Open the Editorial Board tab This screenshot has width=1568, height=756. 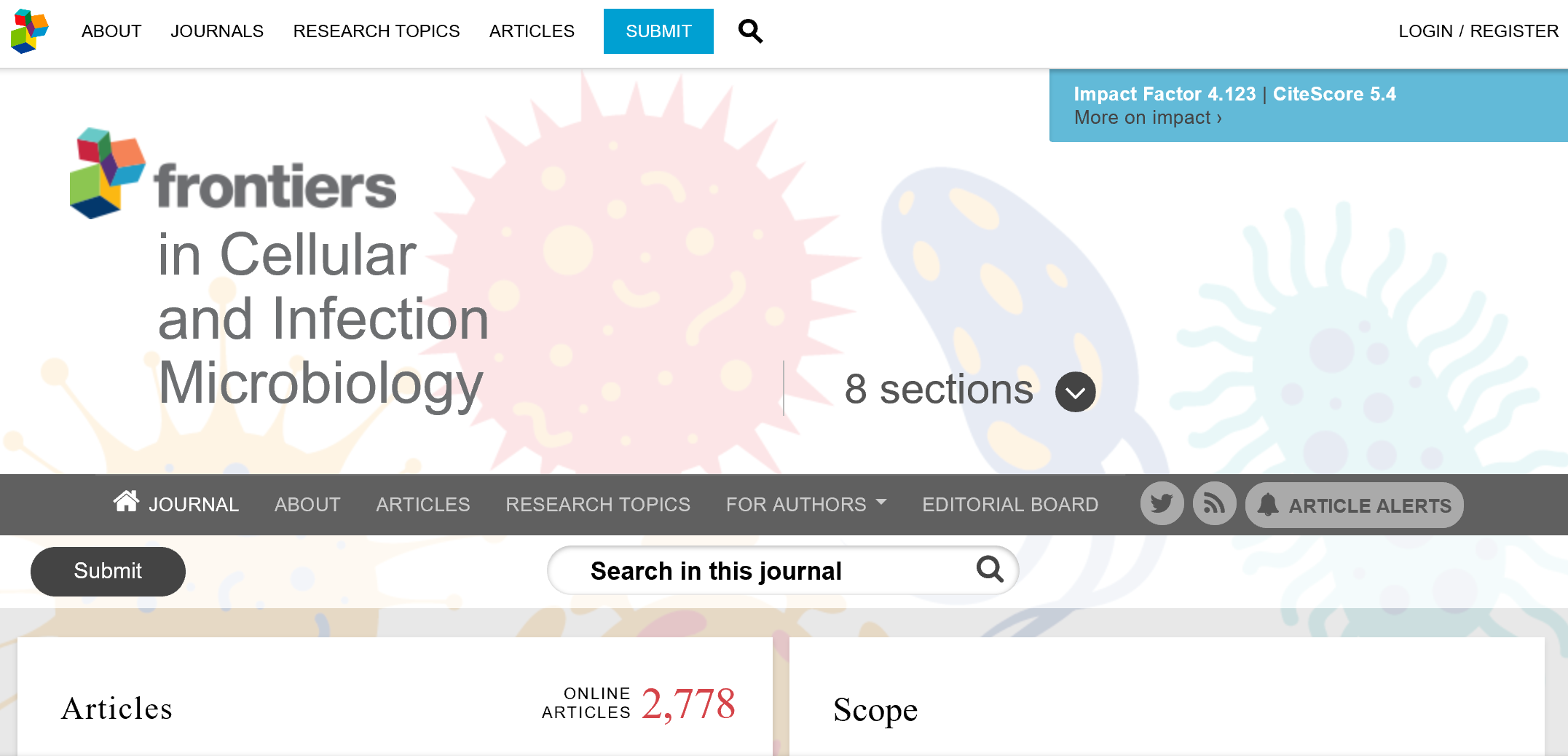1010,504
